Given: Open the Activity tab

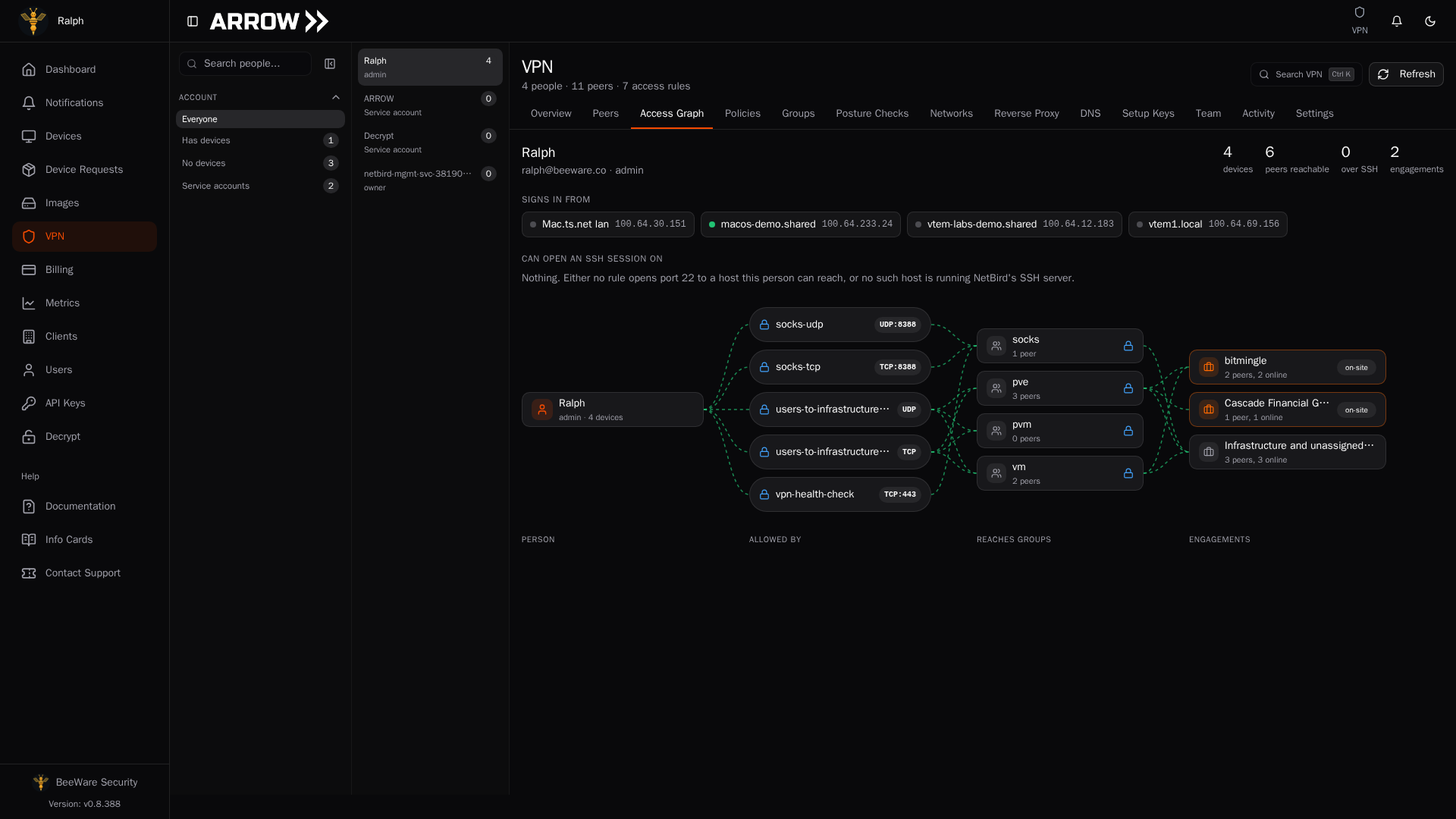Looking at the screenshot, I should click(1258, 114).
